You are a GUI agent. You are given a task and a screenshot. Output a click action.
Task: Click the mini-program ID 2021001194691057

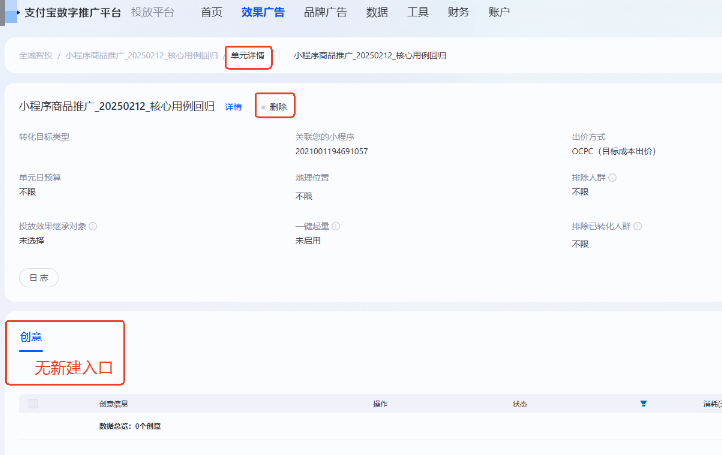332,151
